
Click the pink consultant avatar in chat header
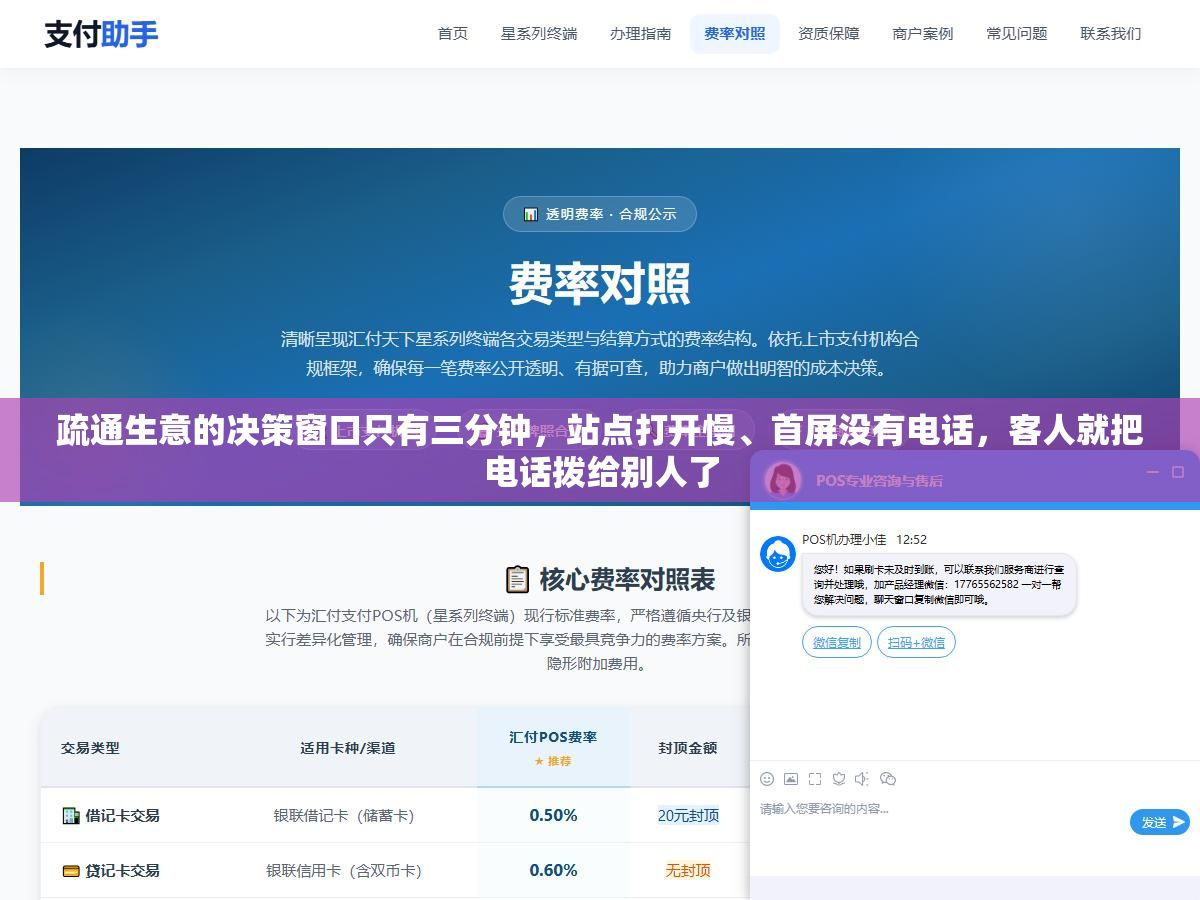pyautogui.click(x=783, y=480)
